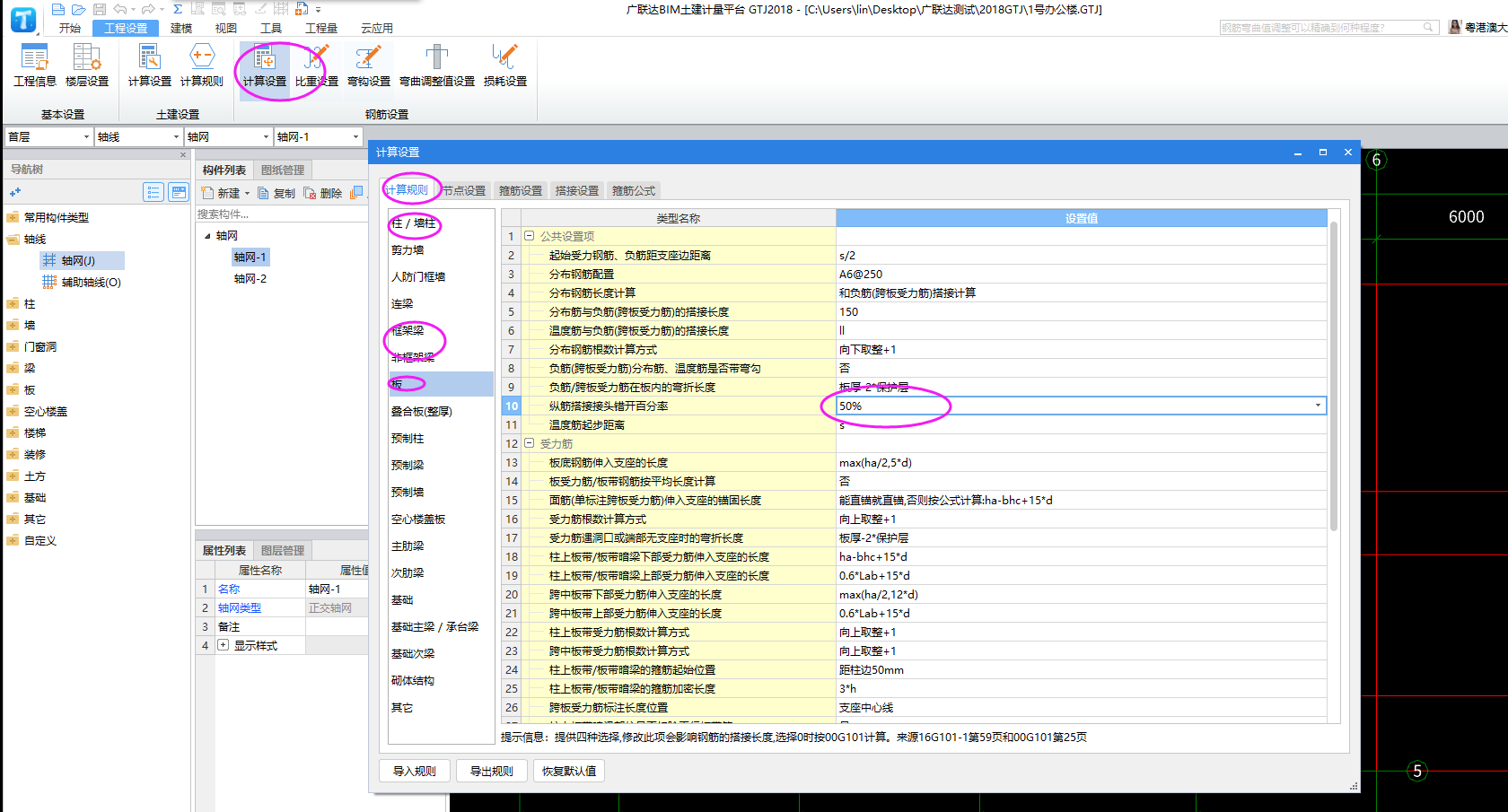Open the 轴网 type dropdown
The image size is (1508, 812).
pyautogui.click(x=266, y=136)
